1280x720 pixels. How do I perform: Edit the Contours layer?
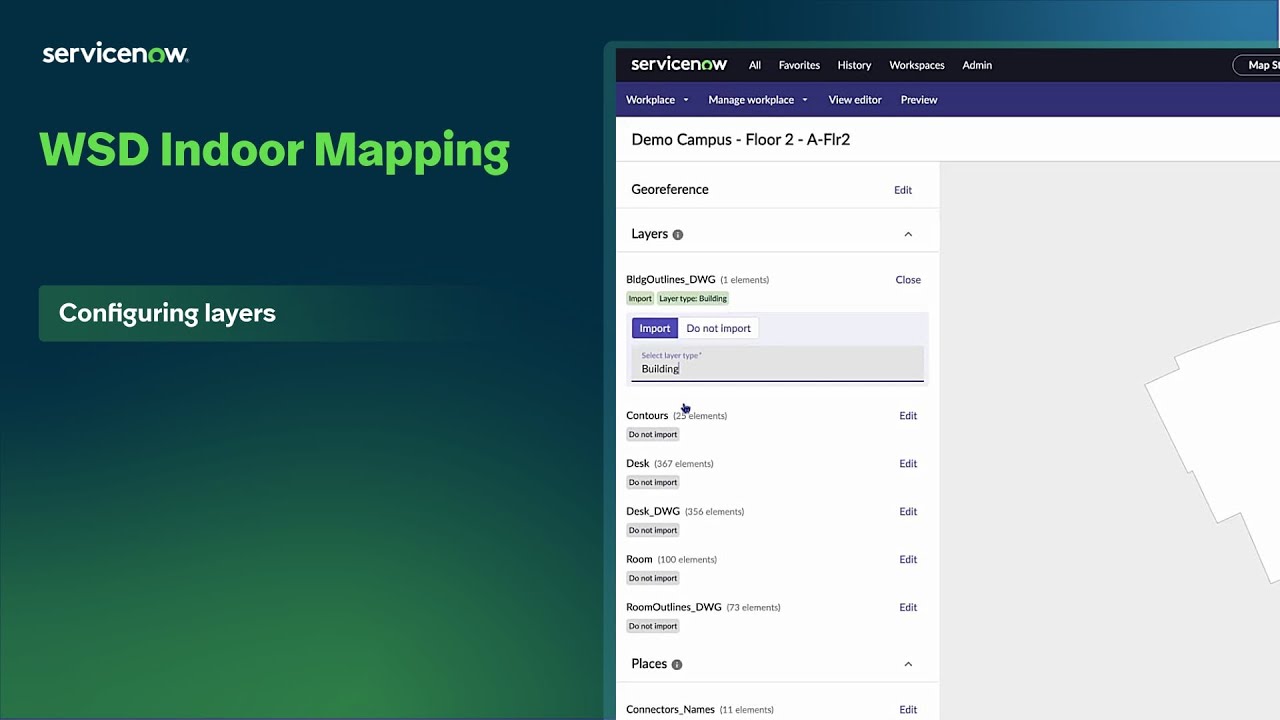coord(908,415)
